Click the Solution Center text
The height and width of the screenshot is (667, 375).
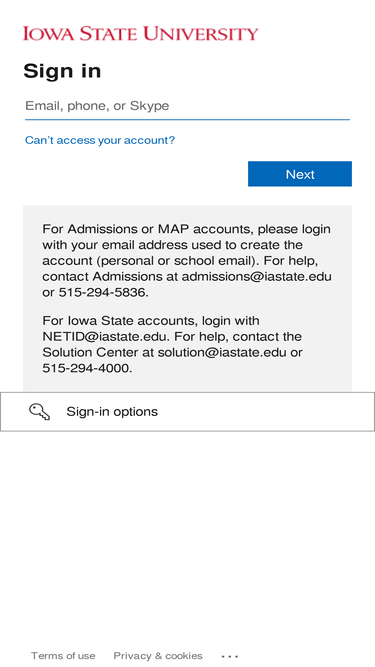90,352
